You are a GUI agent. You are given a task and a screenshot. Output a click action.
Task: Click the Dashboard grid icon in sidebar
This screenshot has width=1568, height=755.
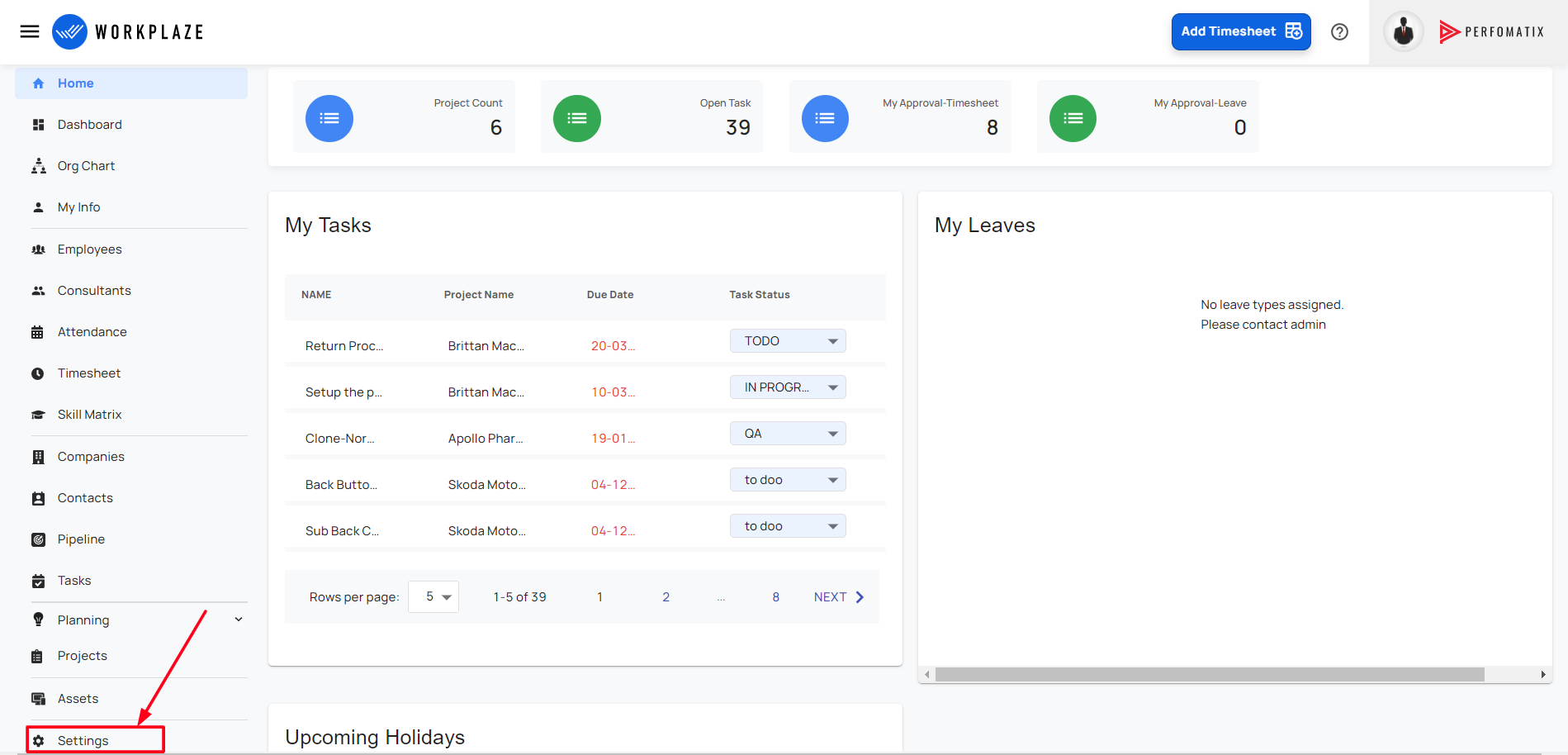point(38,125)
